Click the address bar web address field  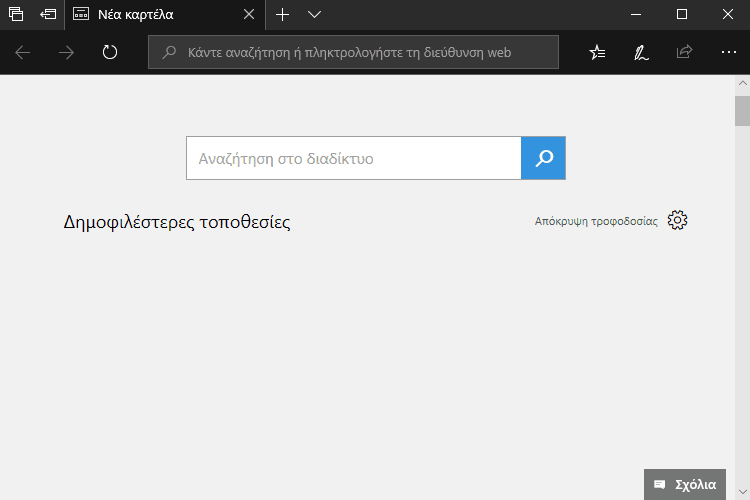(x=353, y=52)
